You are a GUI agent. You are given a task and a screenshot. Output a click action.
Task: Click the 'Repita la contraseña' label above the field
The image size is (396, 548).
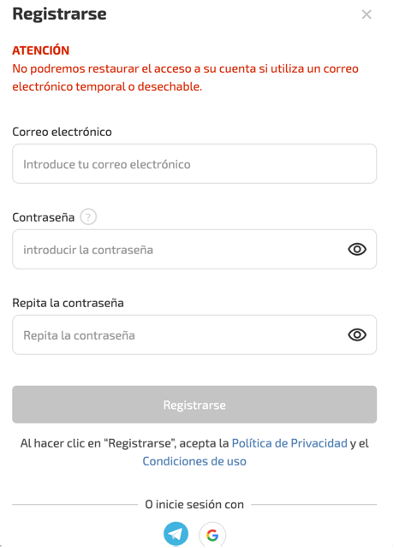68,303
